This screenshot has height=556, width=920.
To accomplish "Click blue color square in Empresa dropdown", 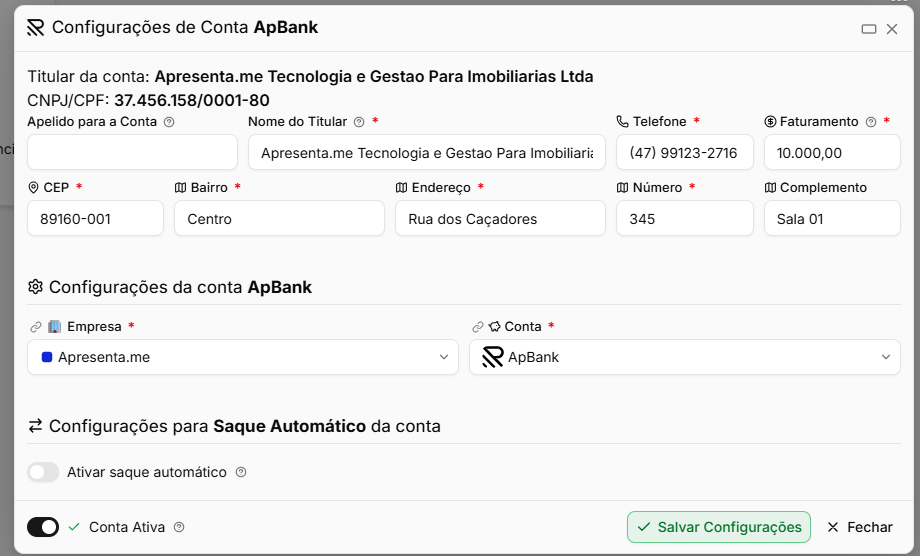I will point(47,357).
